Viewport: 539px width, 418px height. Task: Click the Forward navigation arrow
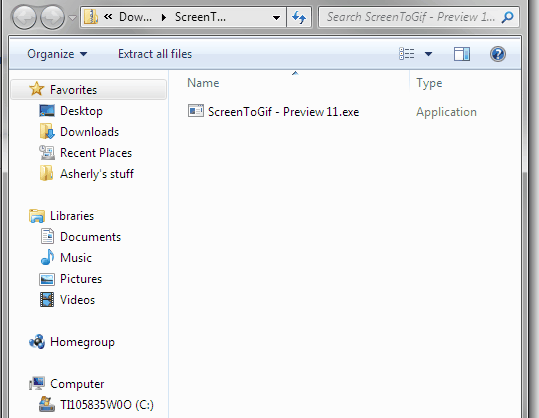coord(52,17)
